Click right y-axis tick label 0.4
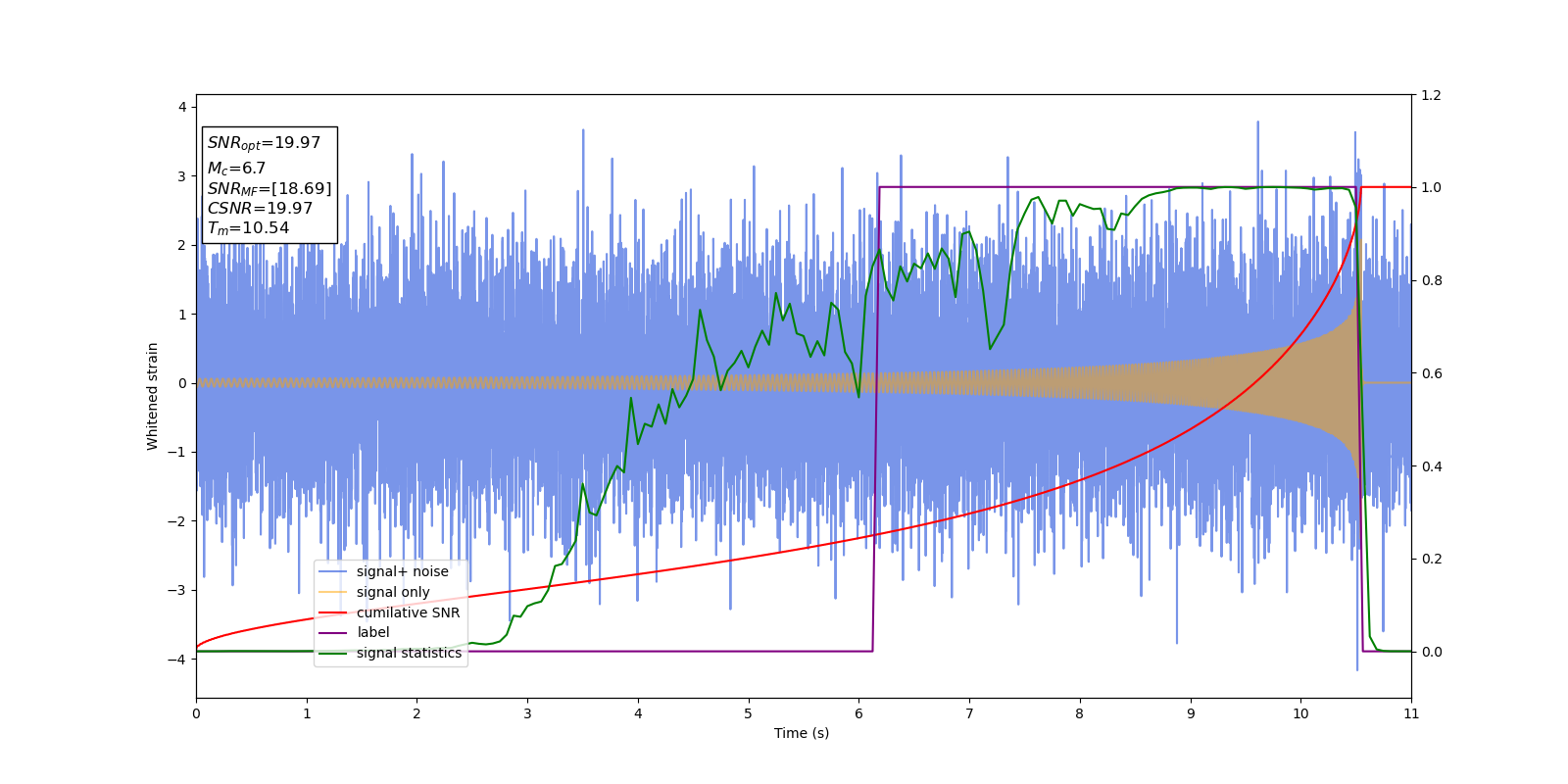The image size is (1568, 784). pos(1431,466)
